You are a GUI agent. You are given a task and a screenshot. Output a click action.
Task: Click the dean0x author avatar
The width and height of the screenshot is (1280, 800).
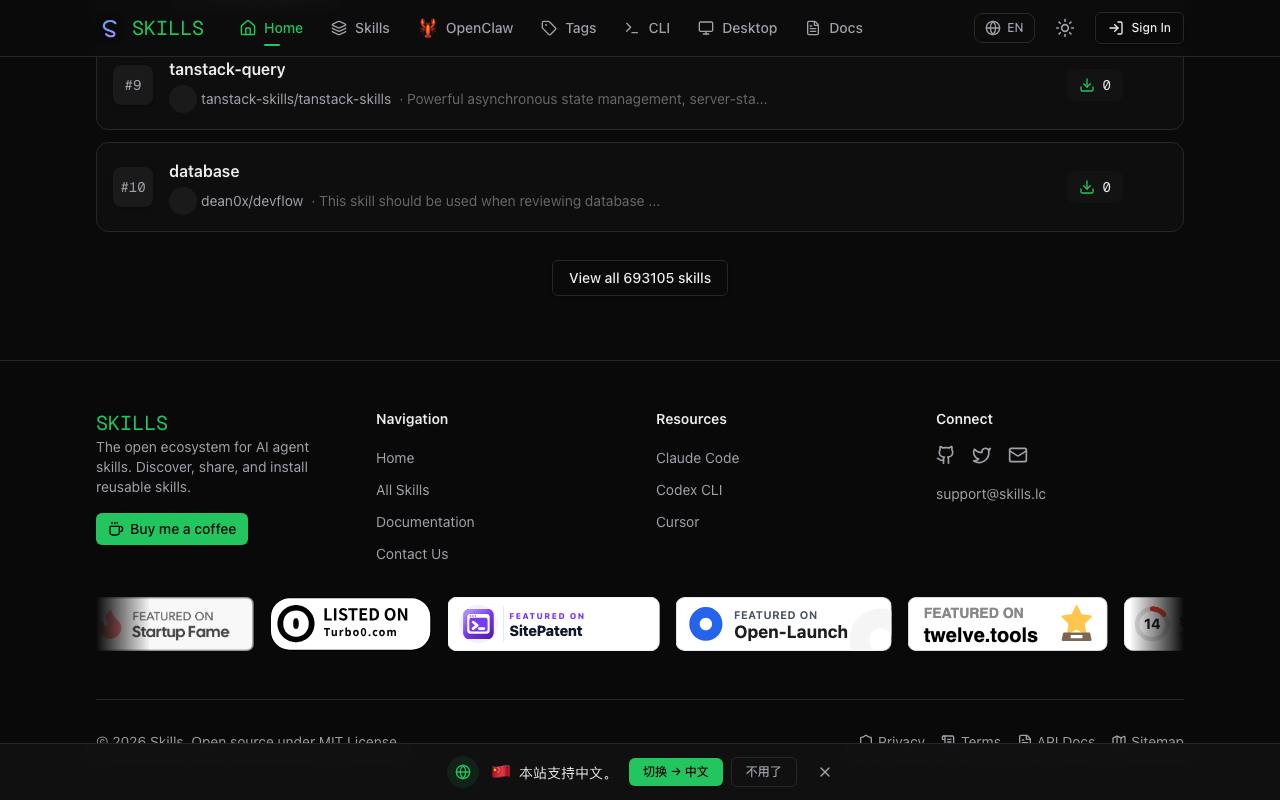182,201
